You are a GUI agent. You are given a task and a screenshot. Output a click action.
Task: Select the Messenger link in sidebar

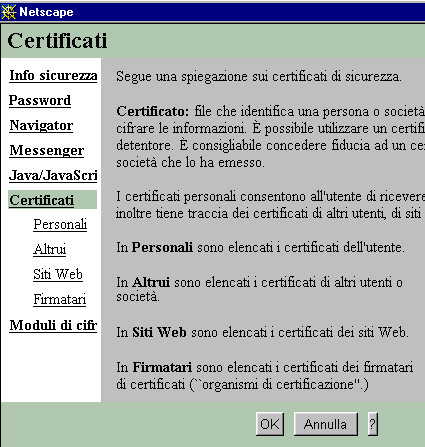tap(47, 151)
